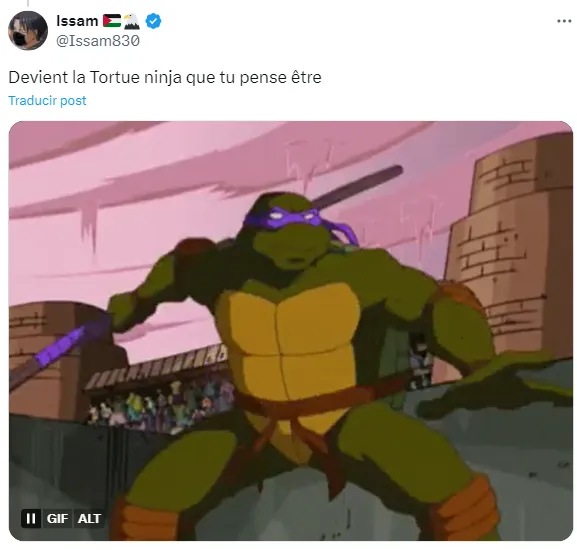Open the three-dot more options menu
This screenshot has width=577, height=550.
click(x=564, y=21)
